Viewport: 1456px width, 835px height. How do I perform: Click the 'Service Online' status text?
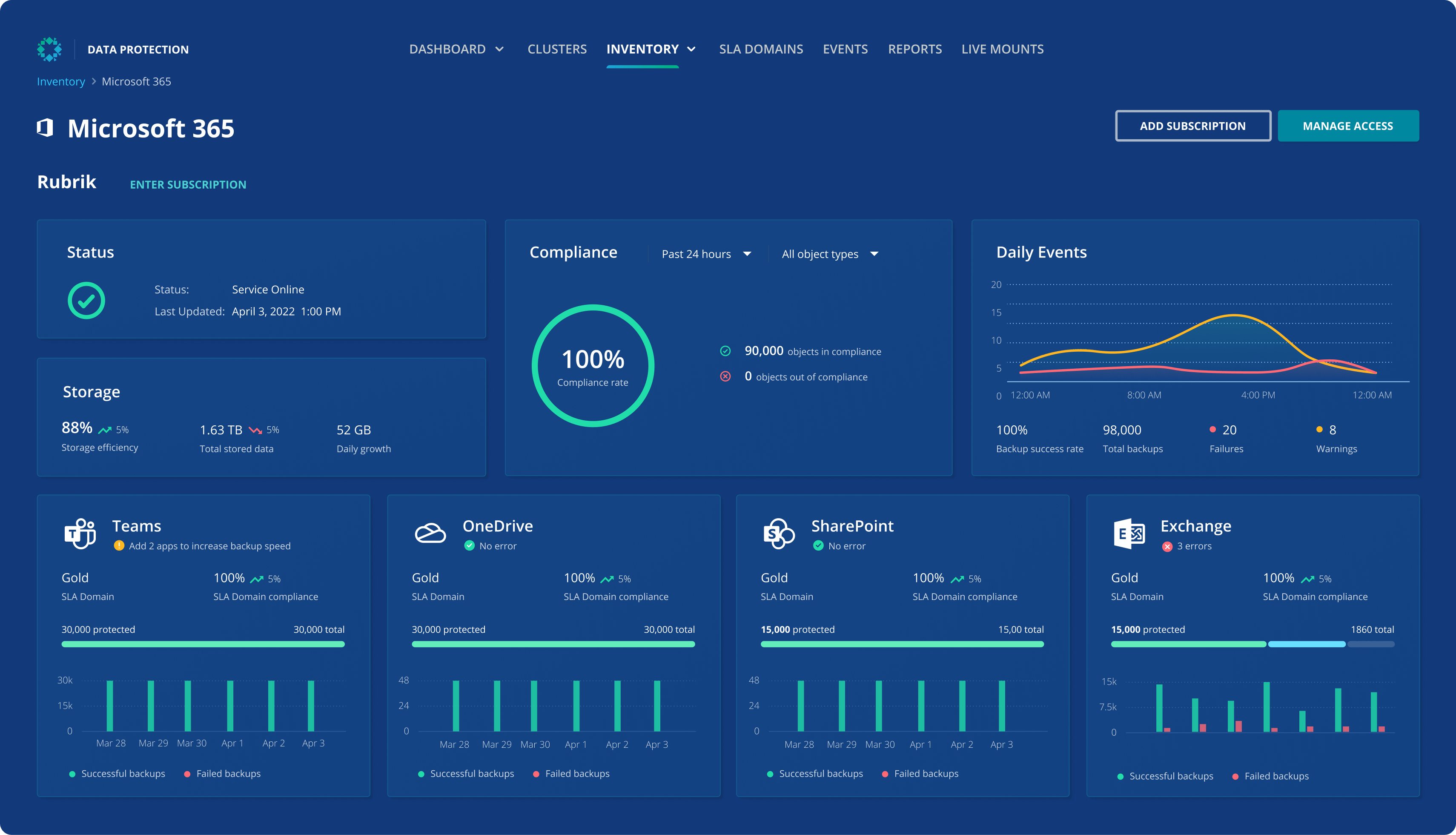click(268, 290)
